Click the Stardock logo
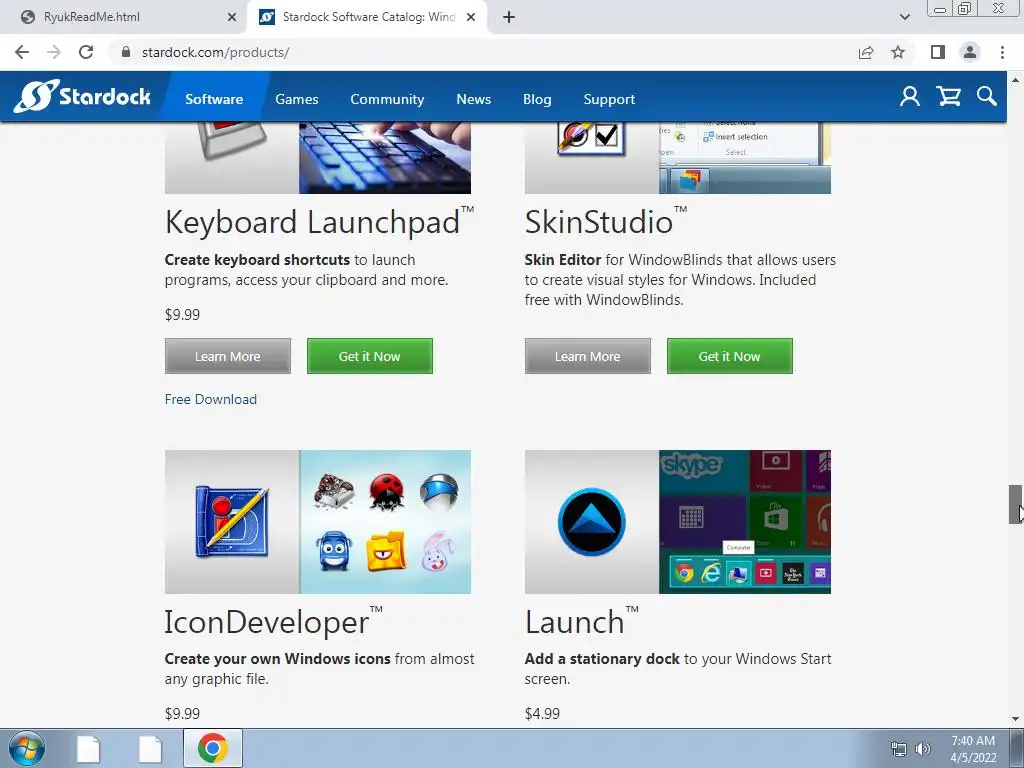 coord(82,97)
